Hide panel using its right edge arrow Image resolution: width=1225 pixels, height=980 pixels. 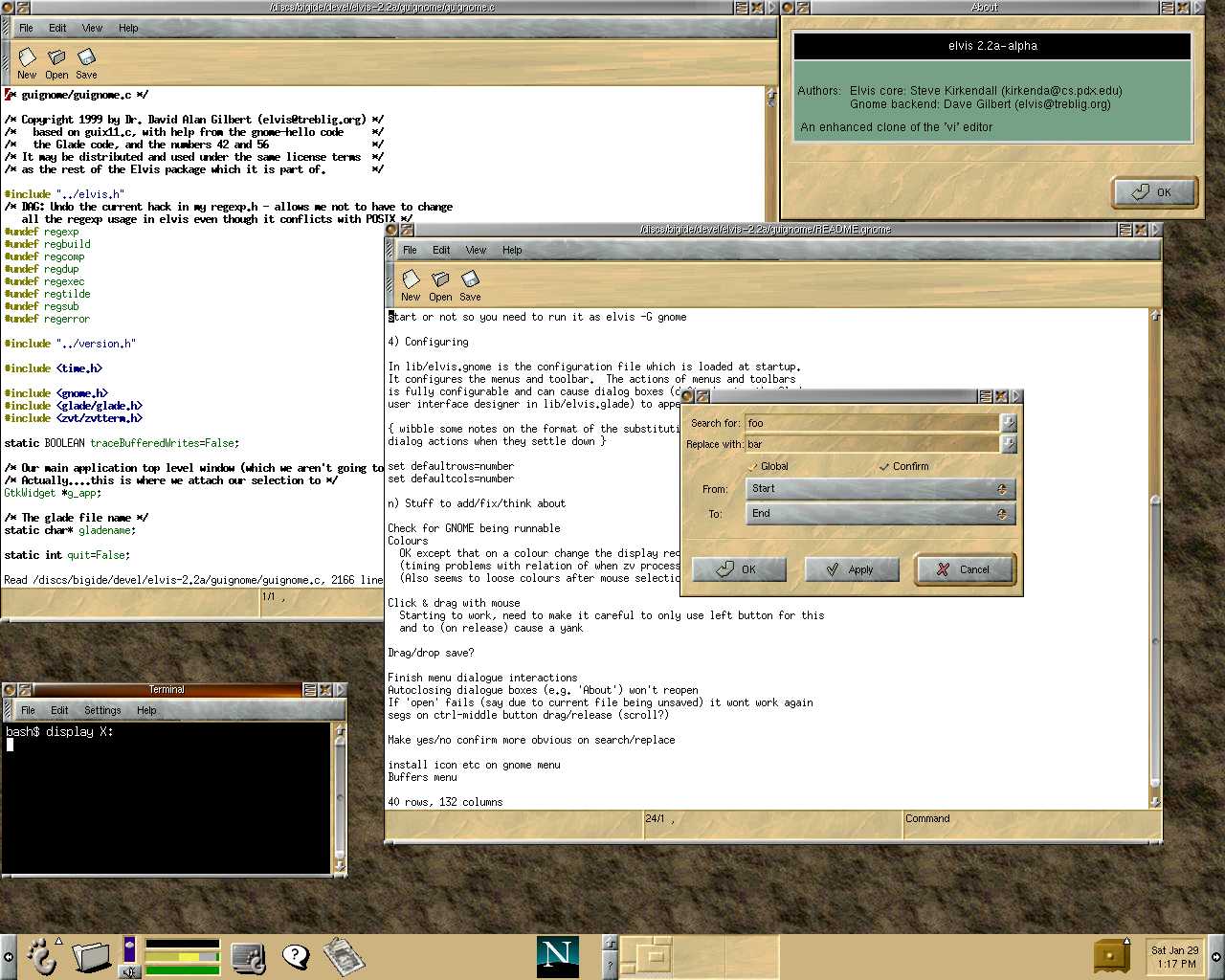point(1216,957)
